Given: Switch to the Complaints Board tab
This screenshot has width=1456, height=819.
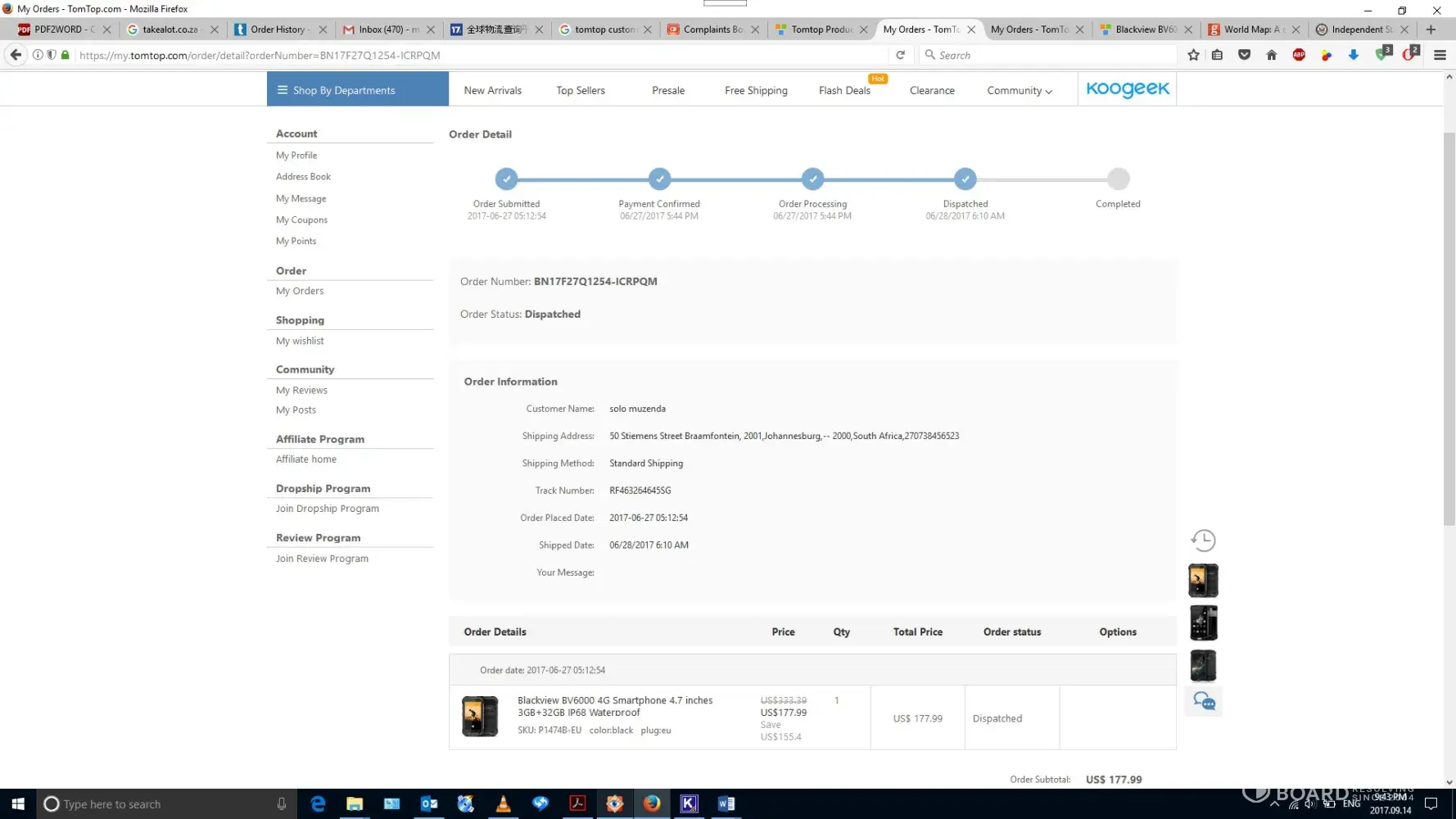Looking at the screenshot, I should (712, 29).
